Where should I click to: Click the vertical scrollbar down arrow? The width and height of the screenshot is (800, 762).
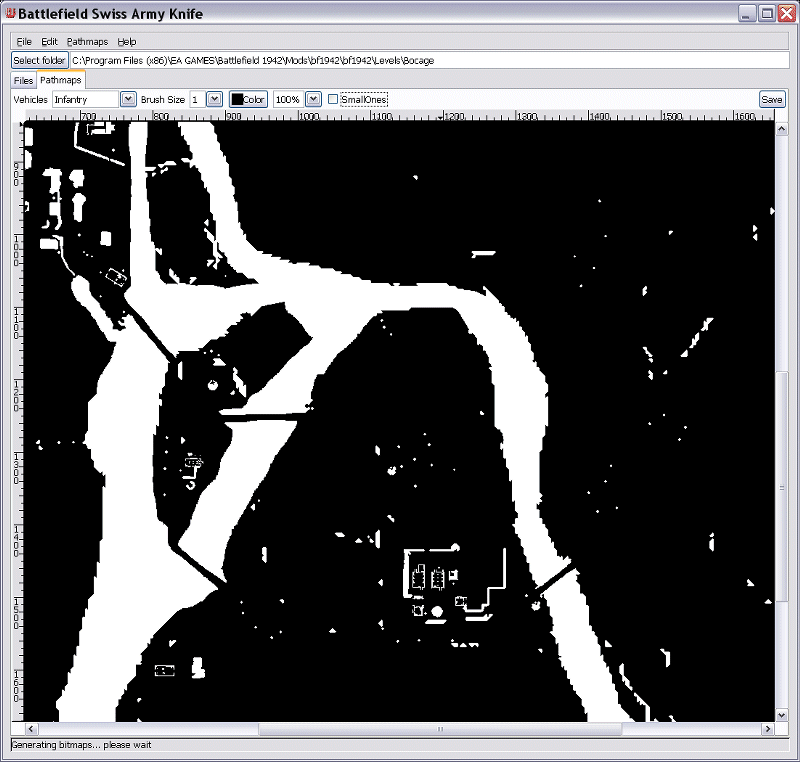pos(782,715)
